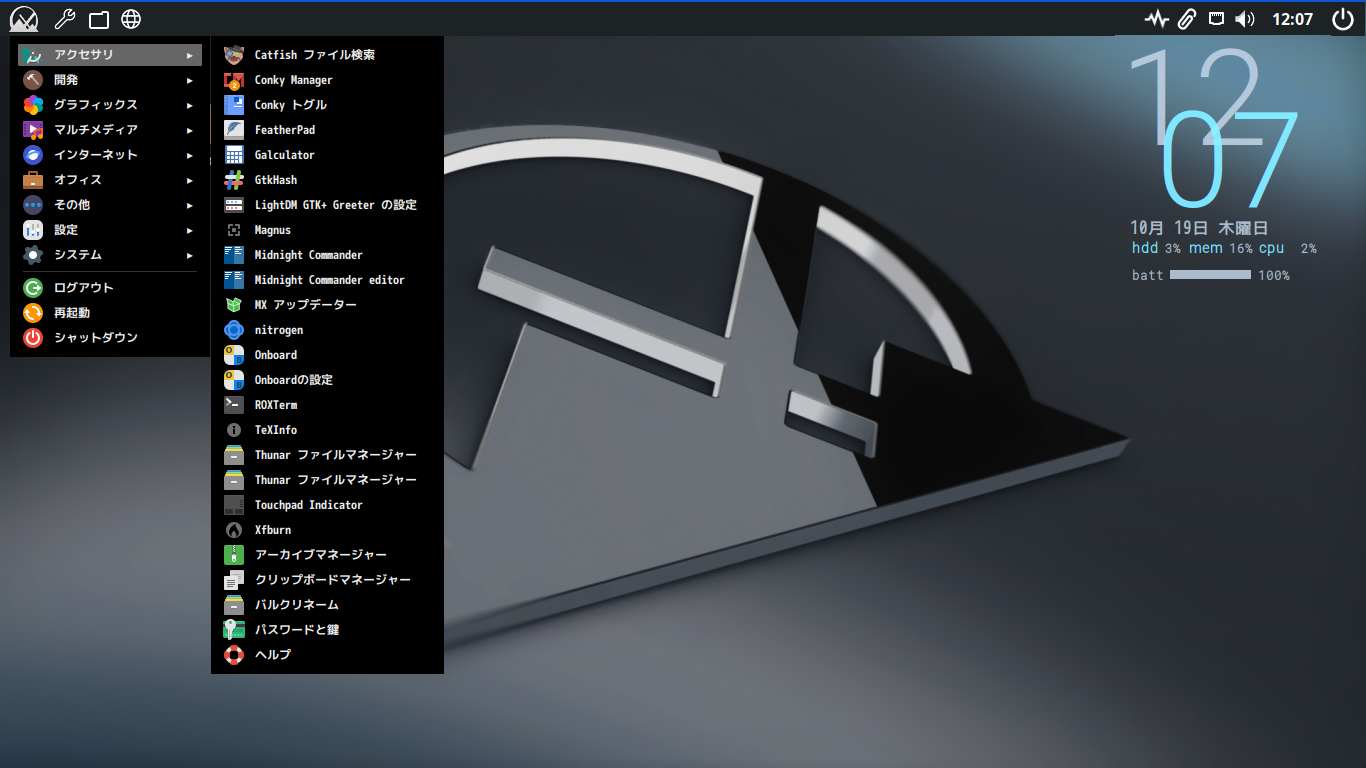The image size is (1366, 768).
Task: Click the GtkHash hash icon
Action: tap(234, 180)
